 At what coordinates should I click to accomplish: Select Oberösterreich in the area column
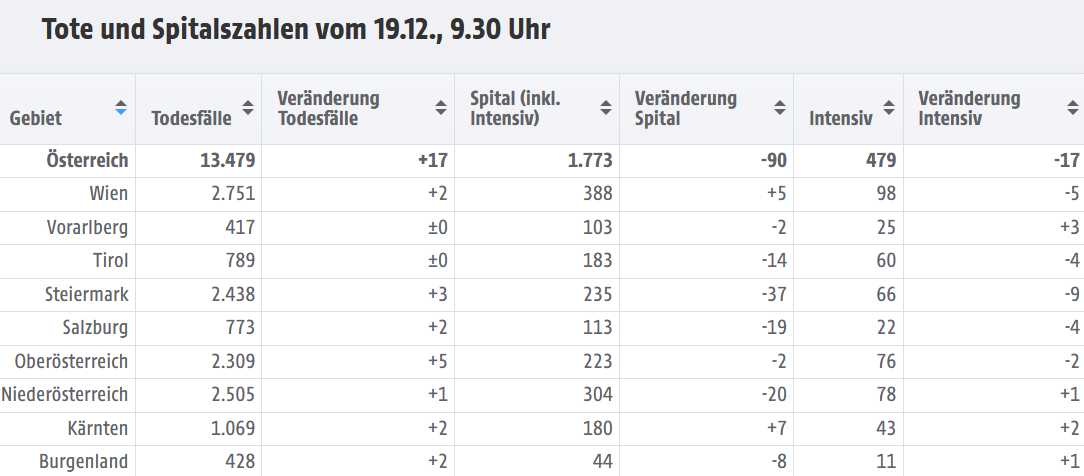tap(72, 361)
